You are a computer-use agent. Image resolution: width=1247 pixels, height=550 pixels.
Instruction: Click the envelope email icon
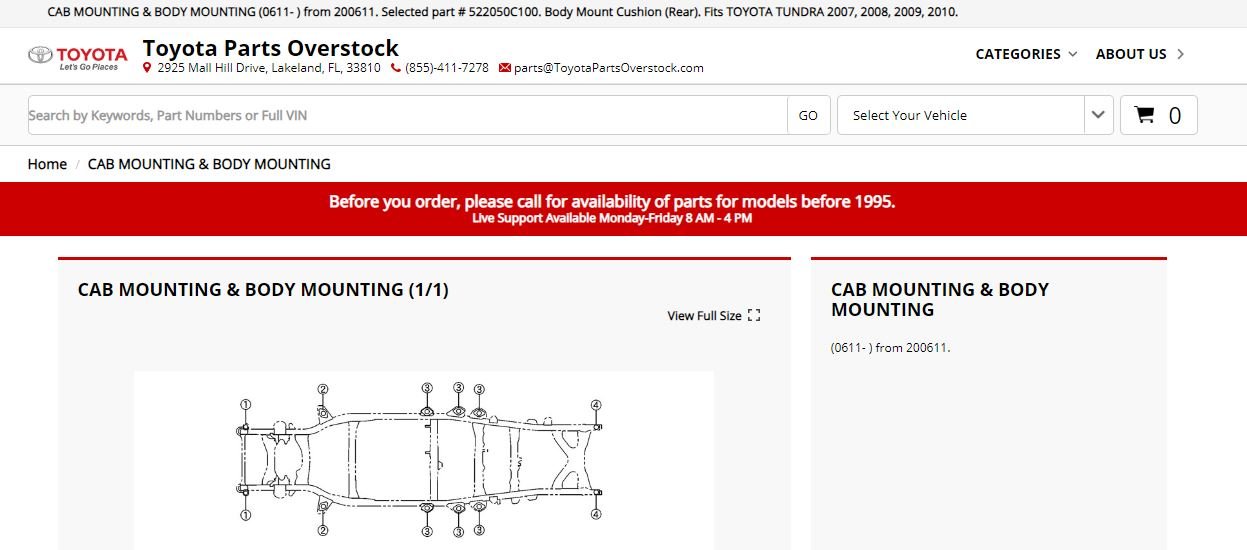click(x=504, y=68)
